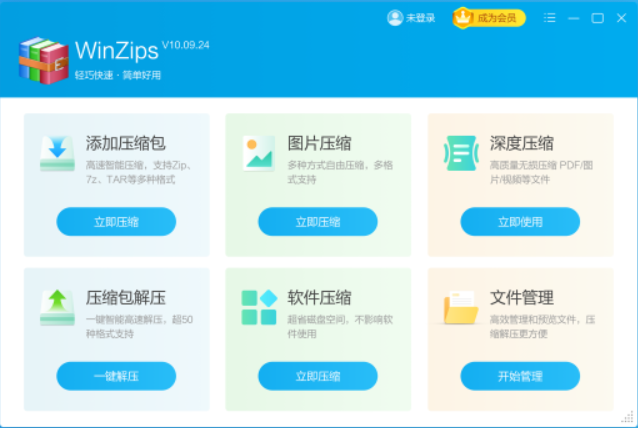638x428 pixels.
Task: Click the 一键智能高速解压 description text
Action: click(x=139, y=326)
